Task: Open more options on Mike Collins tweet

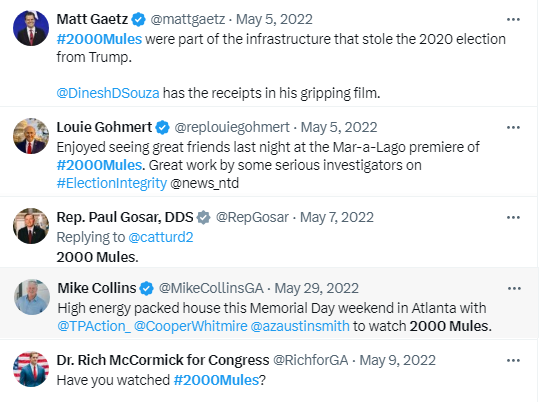Action: [x=514, y=289]
